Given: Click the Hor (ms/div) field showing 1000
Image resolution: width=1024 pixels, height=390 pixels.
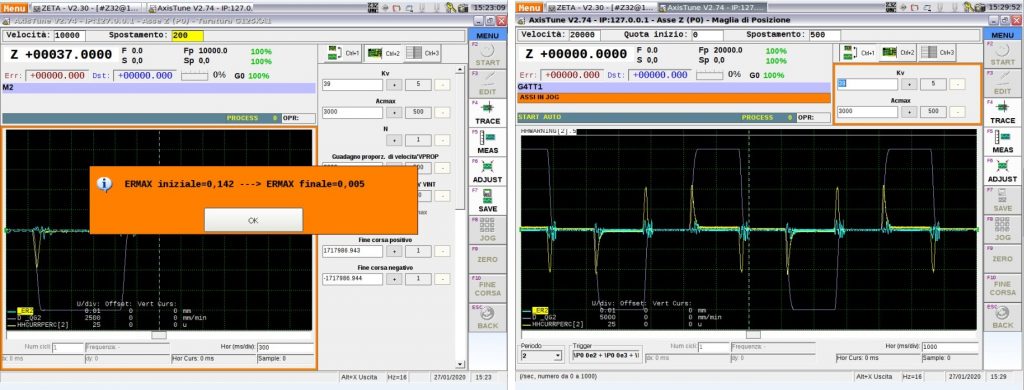Looking at the screenshot, I should point(941,347).
